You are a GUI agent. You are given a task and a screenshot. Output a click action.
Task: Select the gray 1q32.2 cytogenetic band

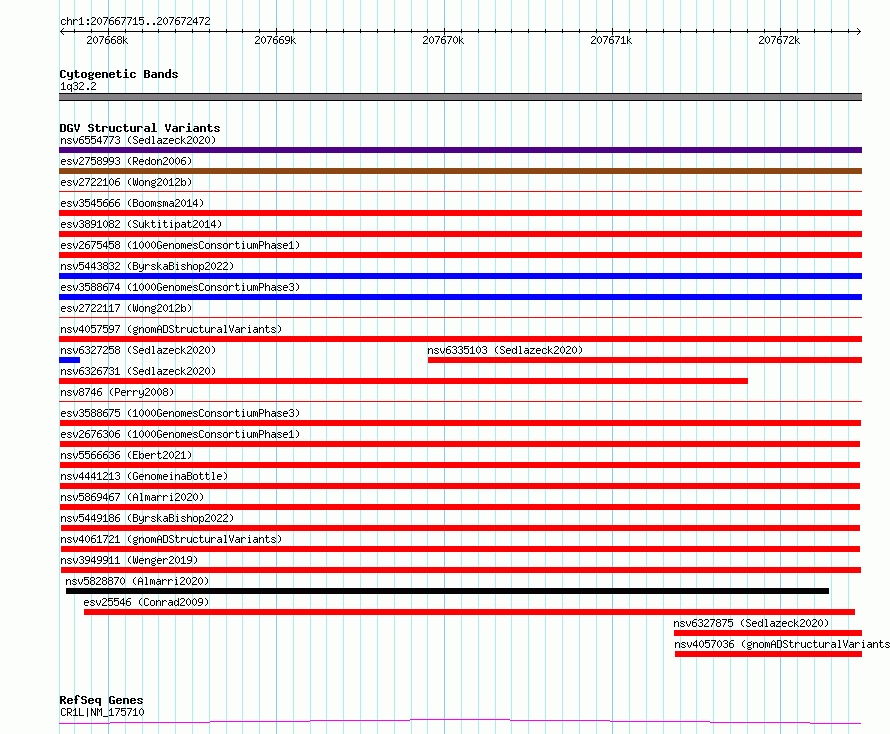tap(460, 97)
